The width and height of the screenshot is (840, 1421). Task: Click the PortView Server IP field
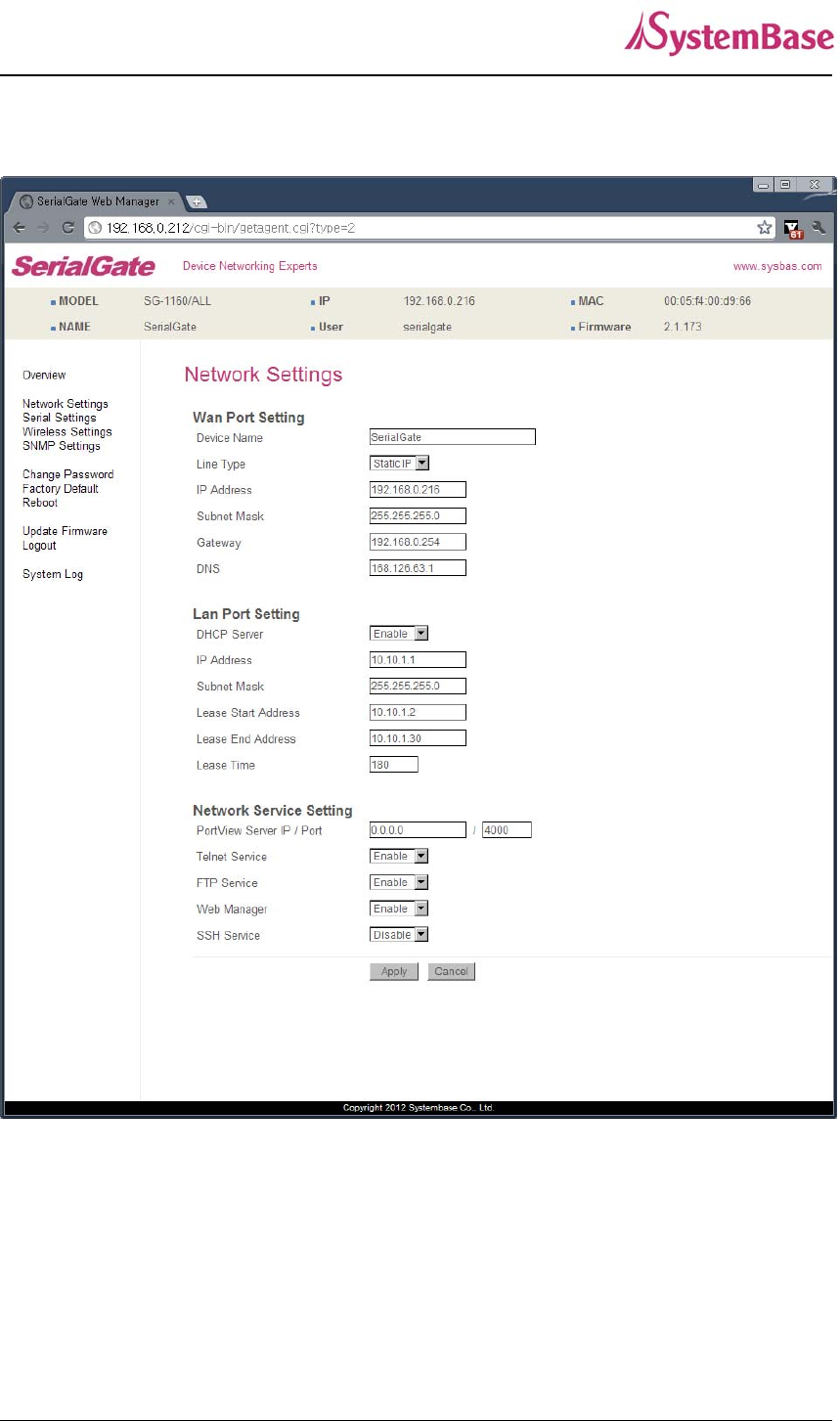click(418, 830)
